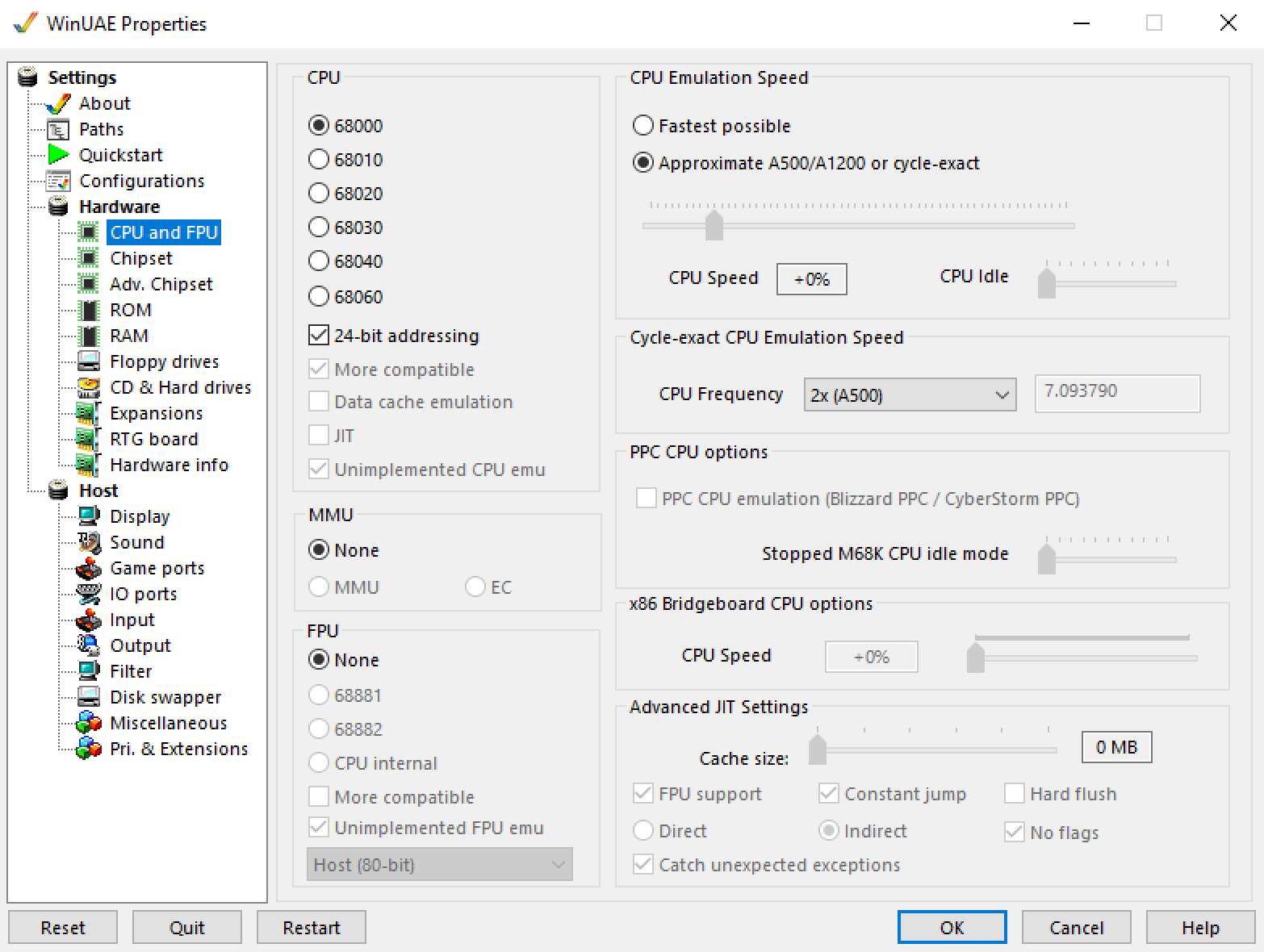This screenshot has height=952, width=1264.
Task: Click the Pri. & Extensions cubes icon
Action: [89, 749]
